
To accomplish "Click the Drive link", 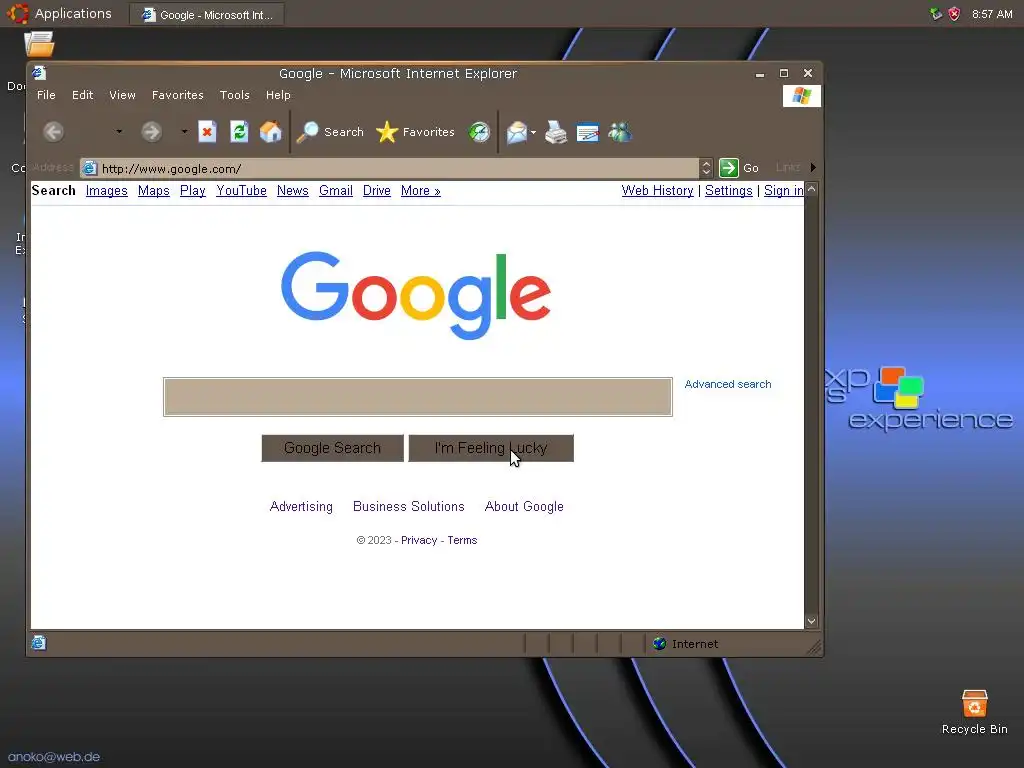I will pos(377,191).
